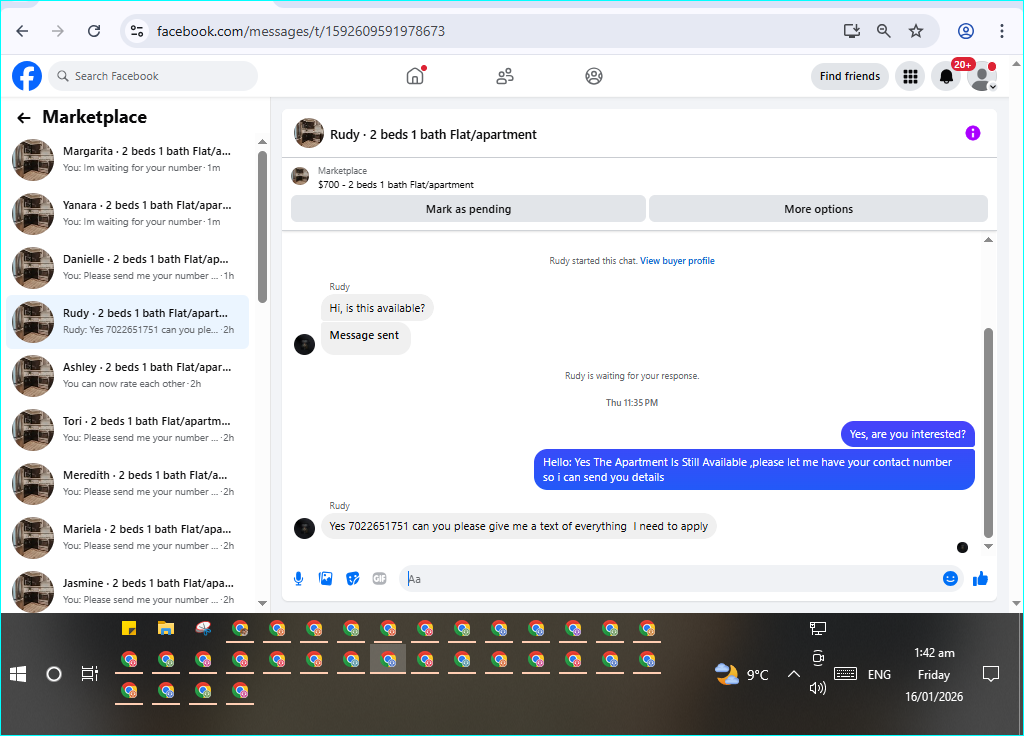Viewport: 1024px width, 736px height.
Task: Click the chat messages scrollbar thumb
Action: [x=989, y=432]
